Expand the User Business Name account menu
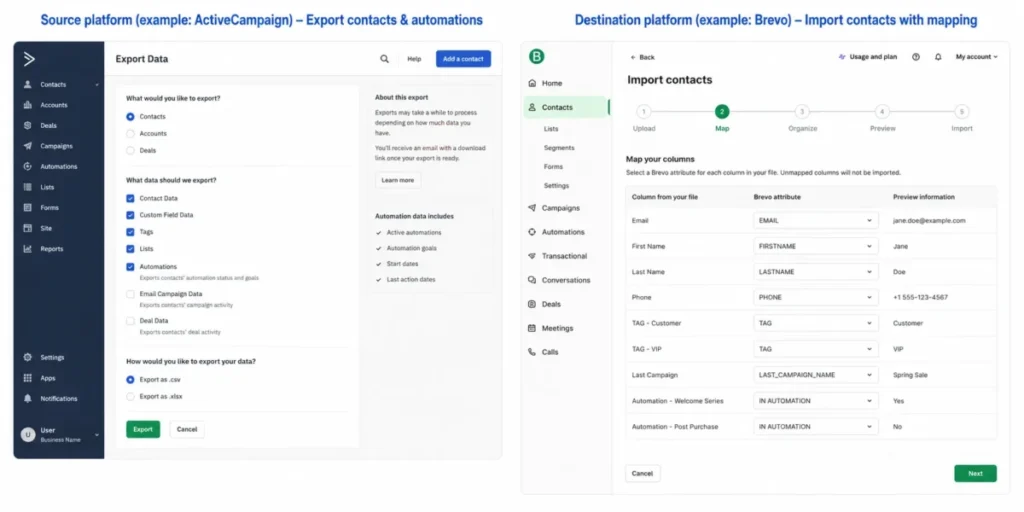The width and height of the screenshot is (1024, 512). click(x=59, y=434)
